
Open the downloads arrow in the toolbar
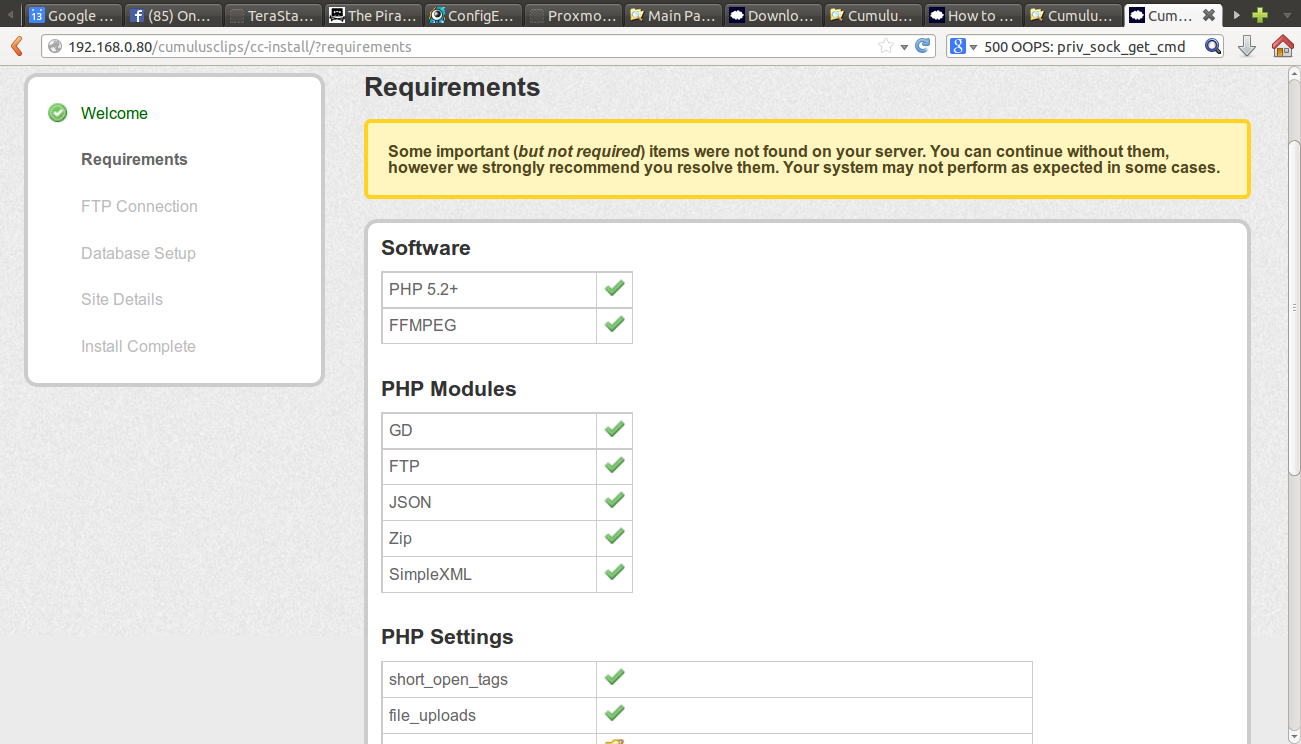pos(1246,46)
